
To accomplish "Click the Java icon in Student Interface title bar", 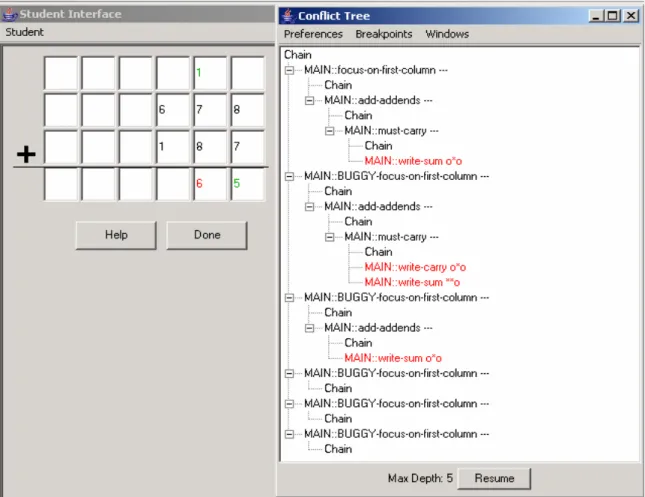I will pos(9,14).
